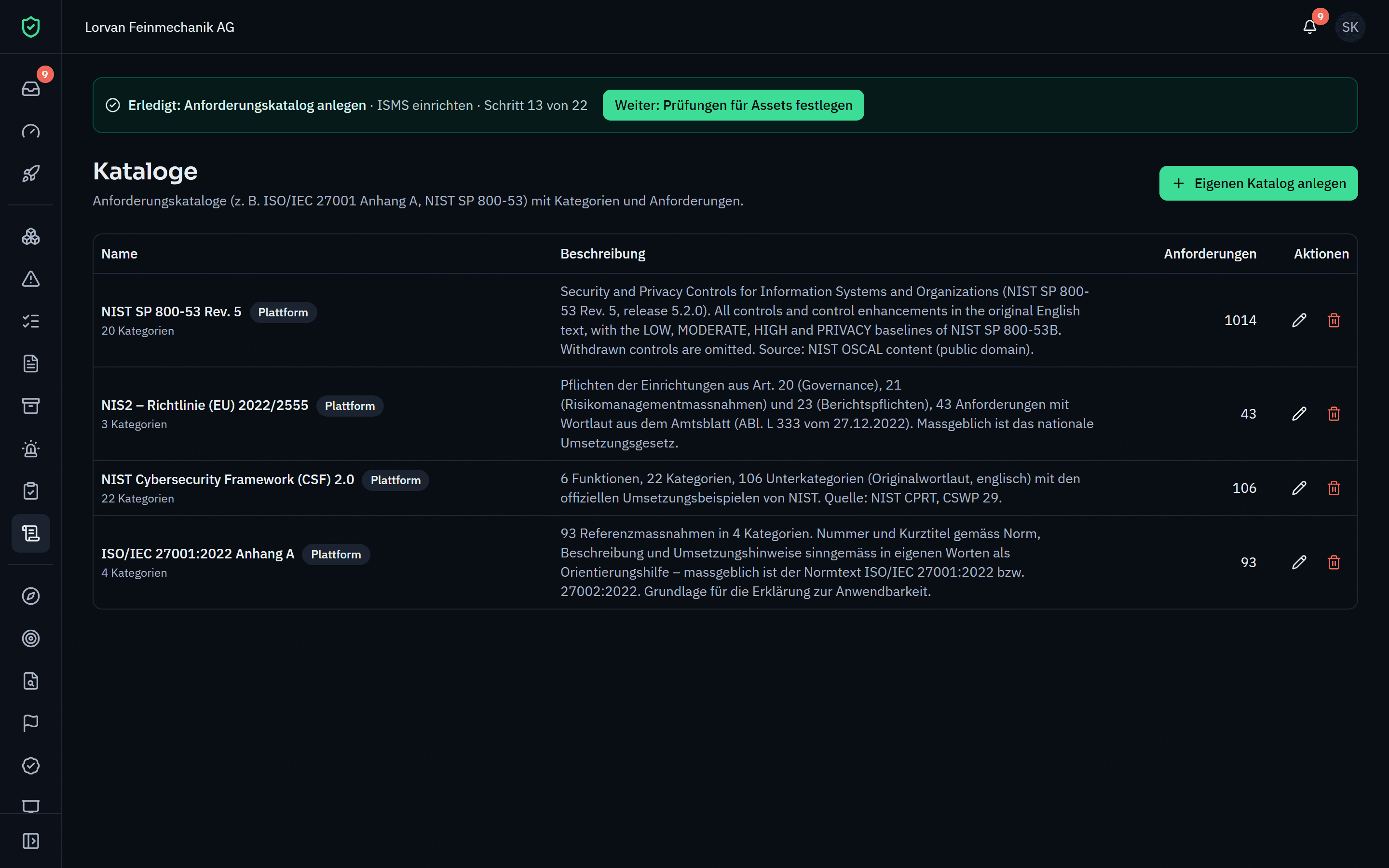Open the flag icon in sidebar
The width and height of the screenshot is (1389, 868).
(30, 723)
